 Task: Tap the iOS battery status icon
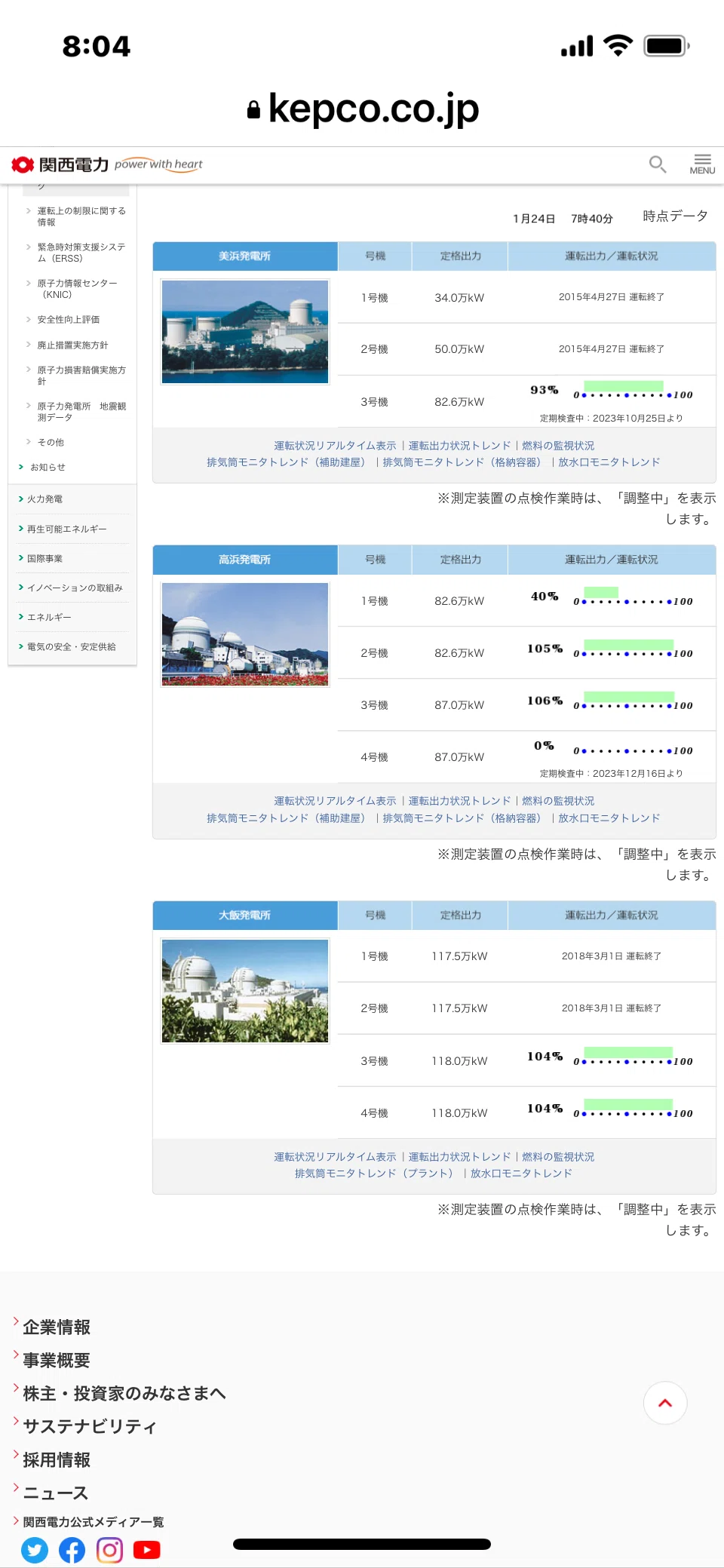pos(667,46)
